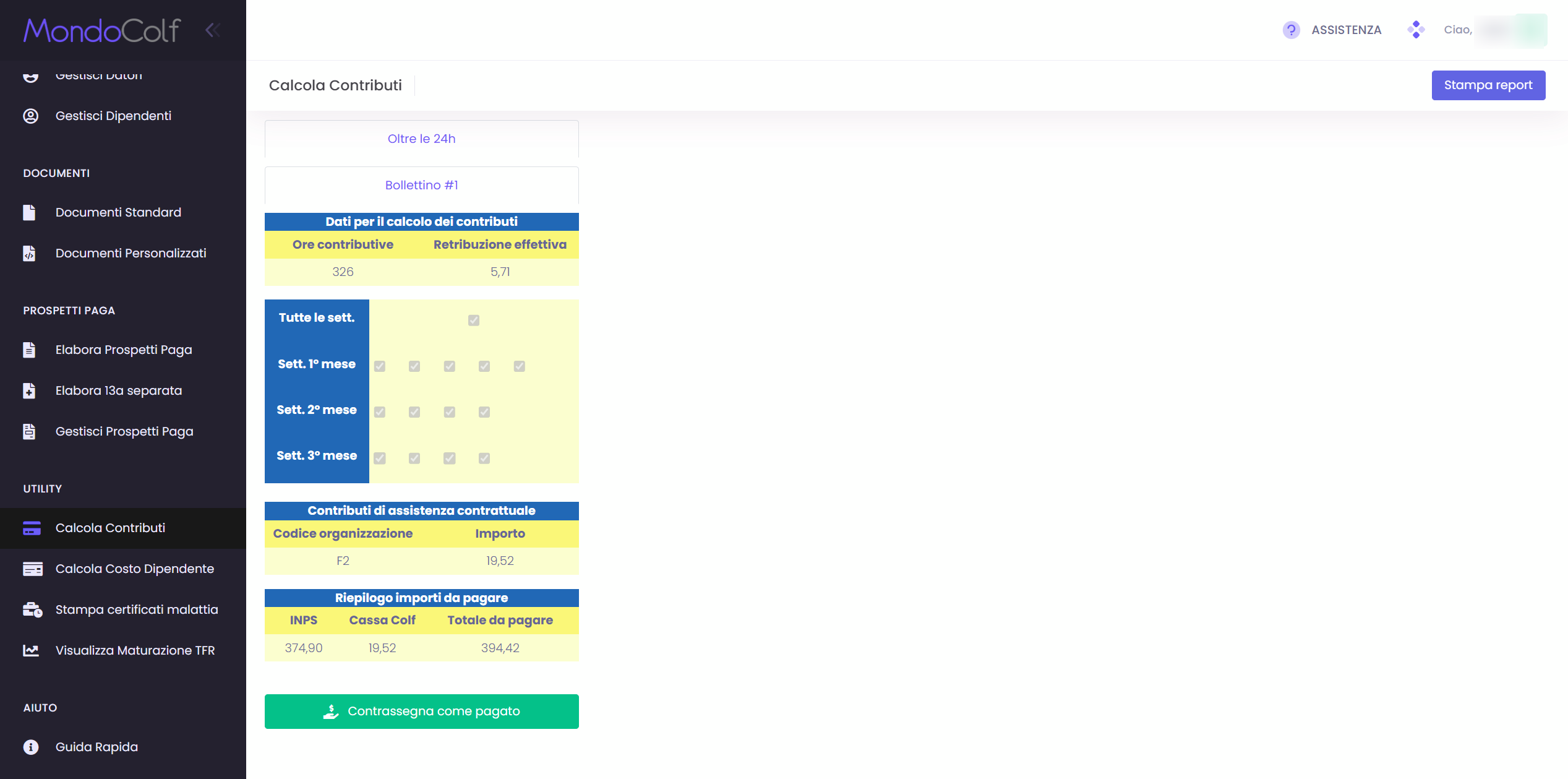Screen dimensions: 1568x779
Task: Click the Gestisci Dipendenti user icon
Action: pyautogui.click(x=30, y=116)
